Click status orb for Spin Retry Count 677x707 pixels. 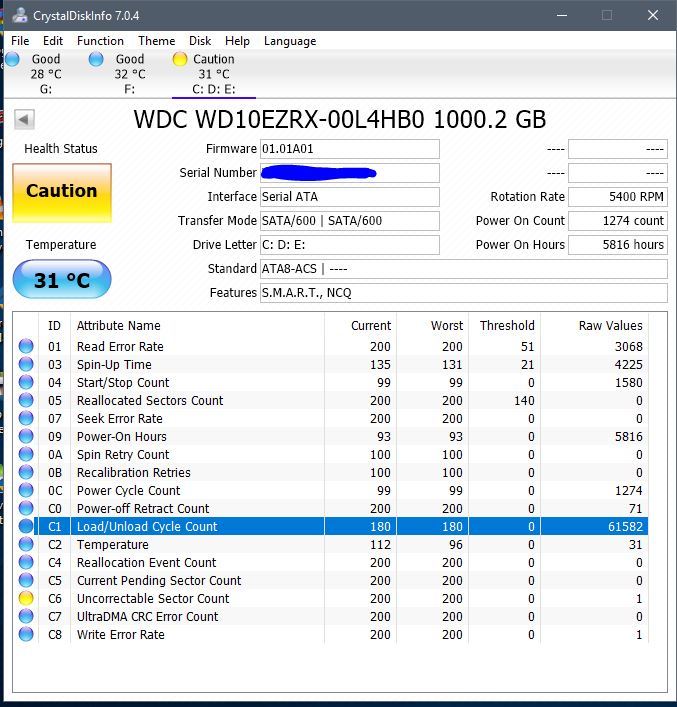tap(26, 454)
